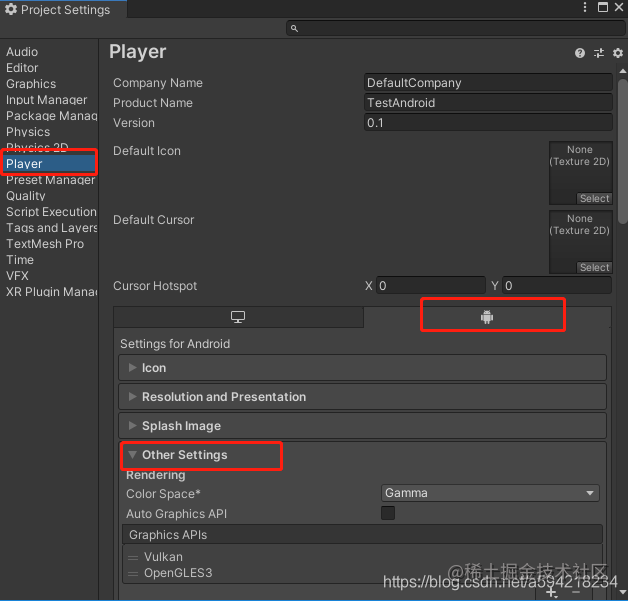628x601 pixels.
Task: Edit the Product Name field
Action: coord(488,103)
